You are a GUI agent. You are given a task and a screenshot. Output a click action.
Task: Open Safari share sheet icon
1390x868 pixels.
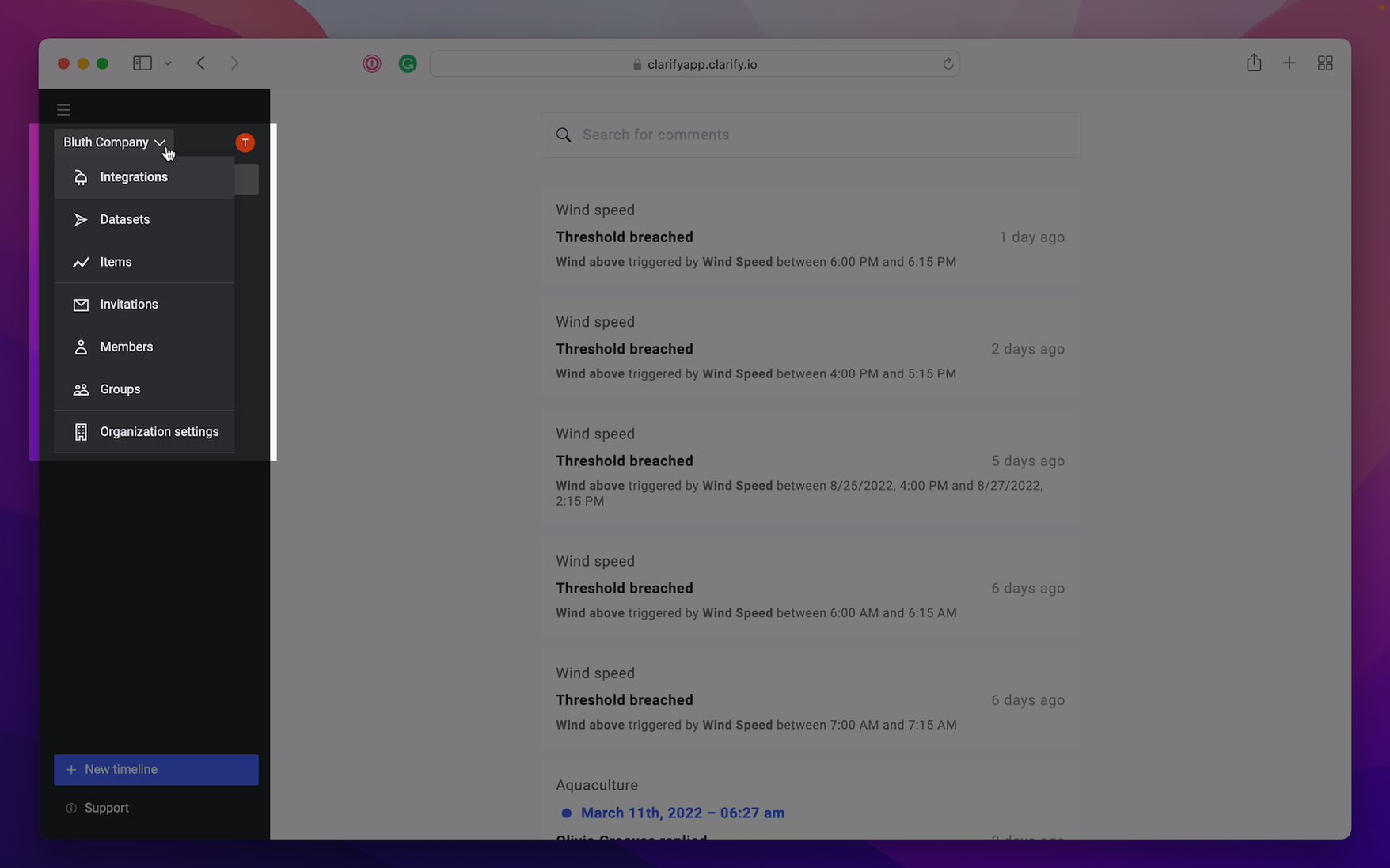(1254, 63)
